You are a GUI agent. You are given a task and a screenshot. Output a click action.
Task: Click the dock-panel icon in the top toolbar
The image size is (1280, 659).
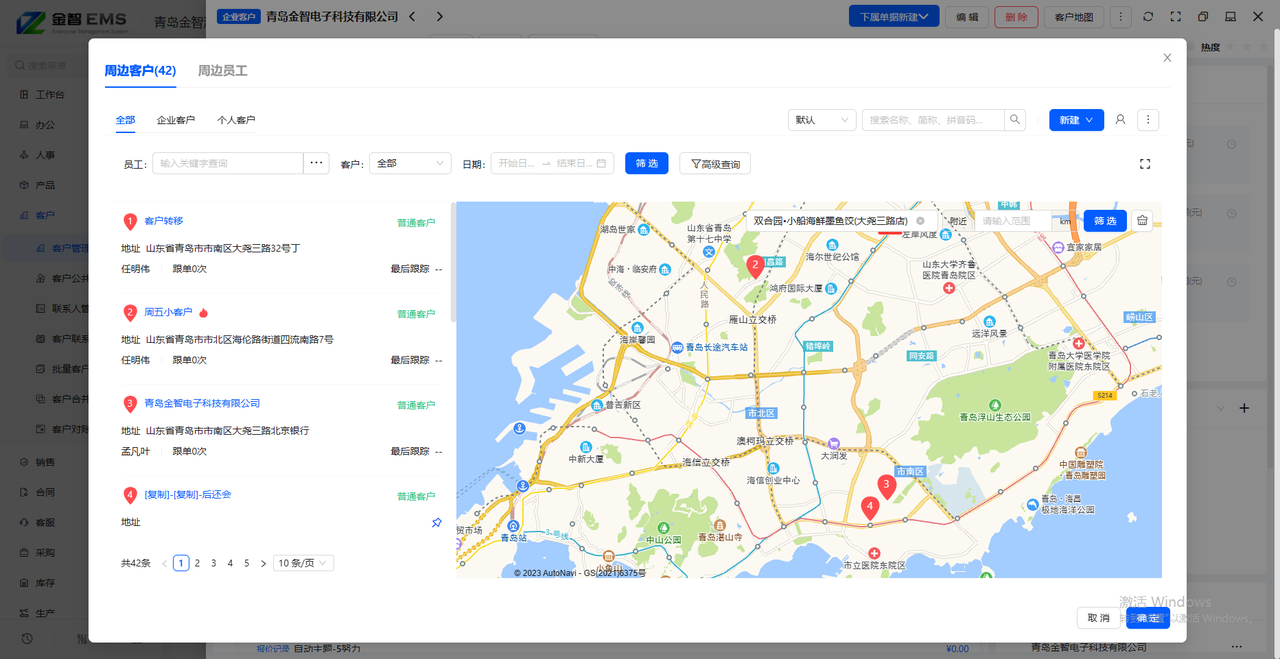[x=1230, y=17]
